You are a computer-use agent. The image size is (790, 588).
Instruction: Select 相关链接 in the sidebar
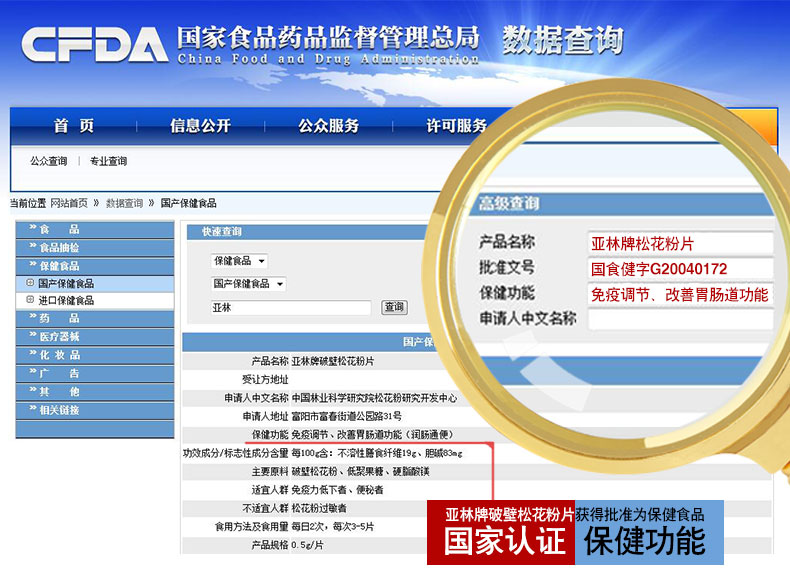coord(95,410)
